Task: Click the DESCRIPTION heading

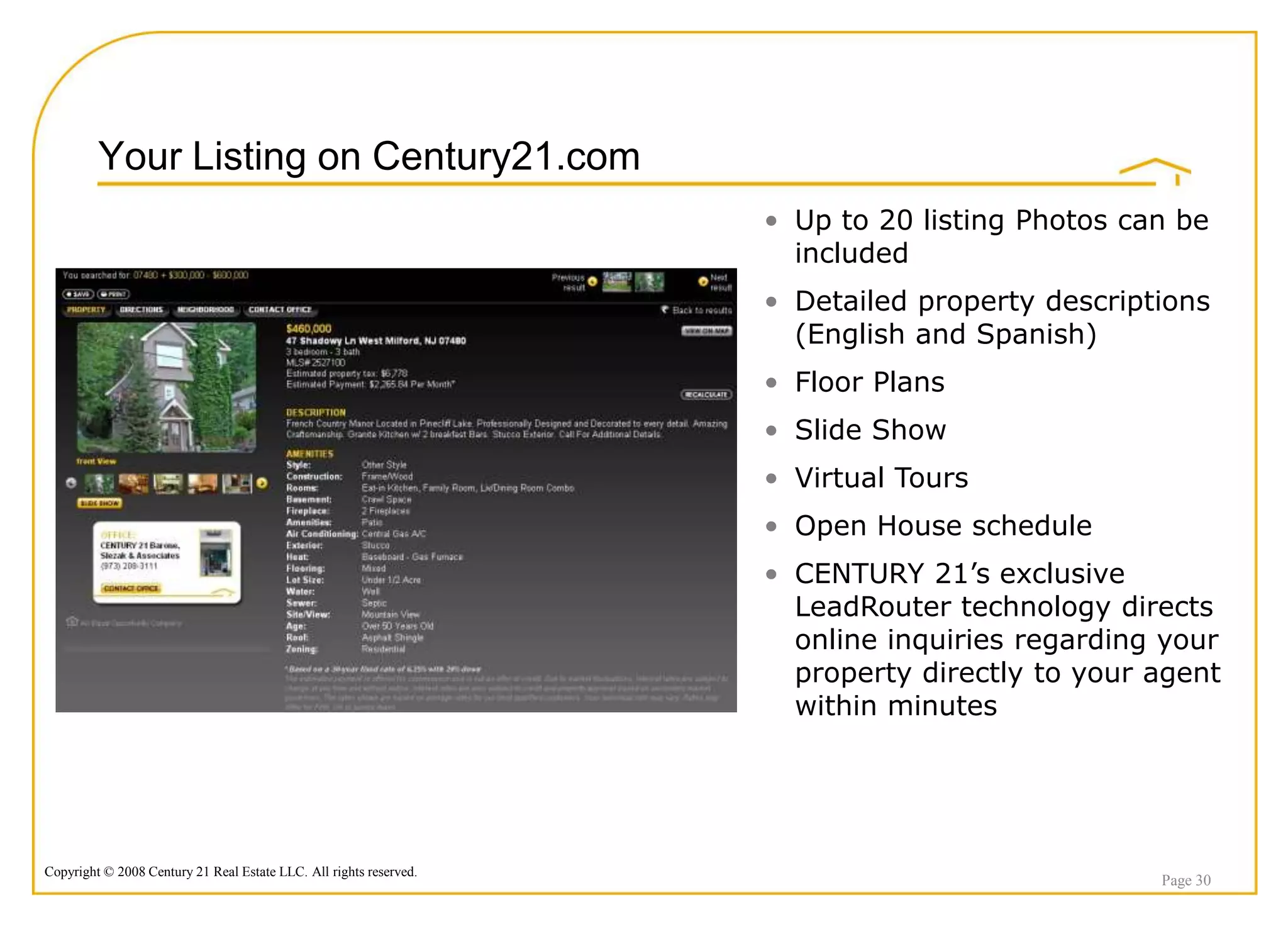Action: tap(316, 413)
